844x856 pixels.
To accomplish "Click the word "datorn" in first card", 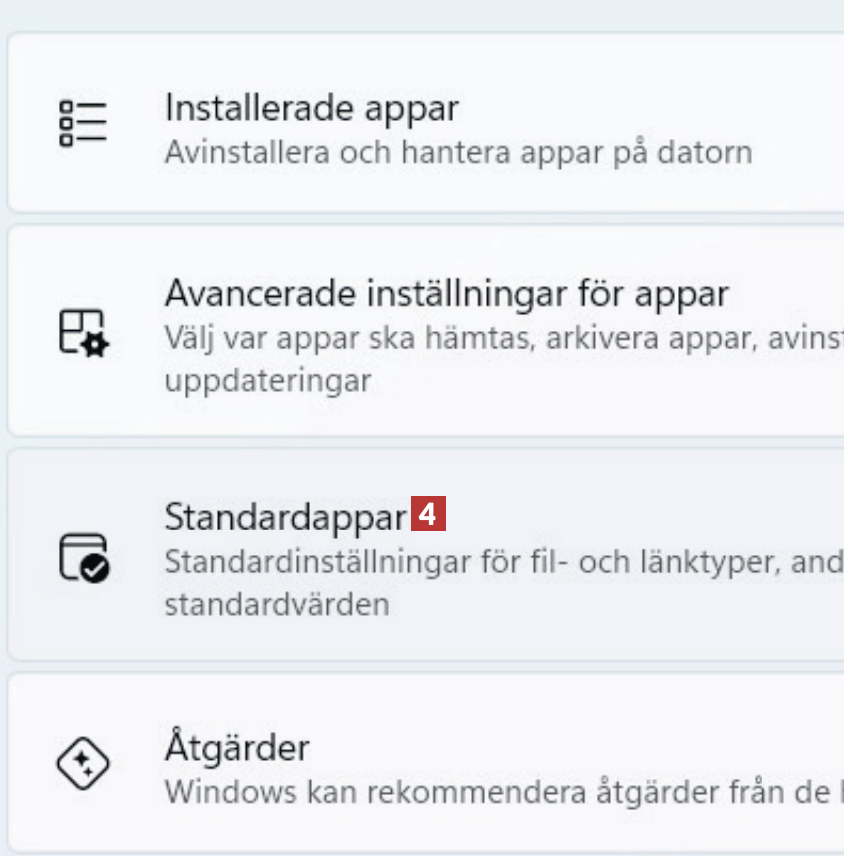I will 711,153.
